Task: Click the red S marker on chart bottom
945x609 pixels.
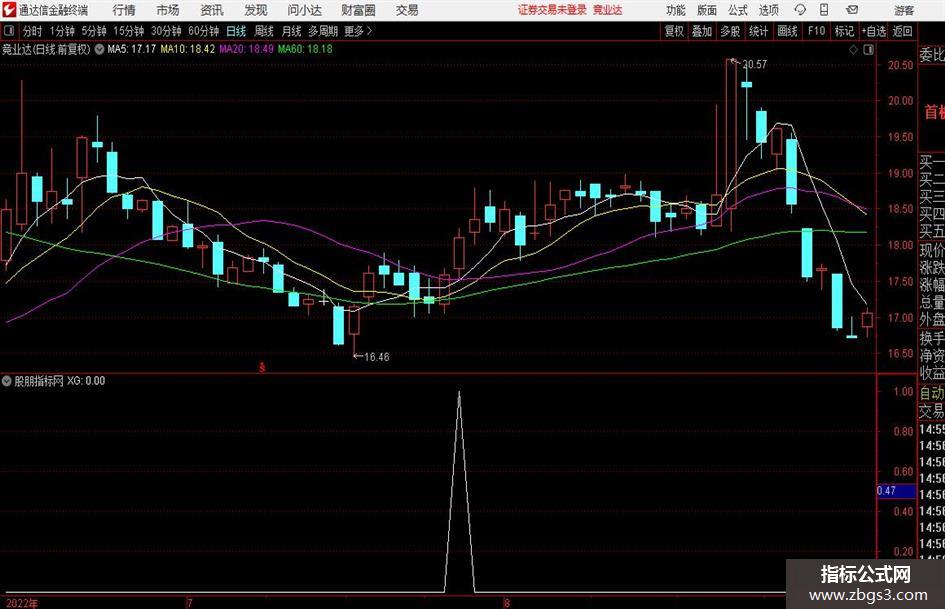Action: tap(262, 367)
